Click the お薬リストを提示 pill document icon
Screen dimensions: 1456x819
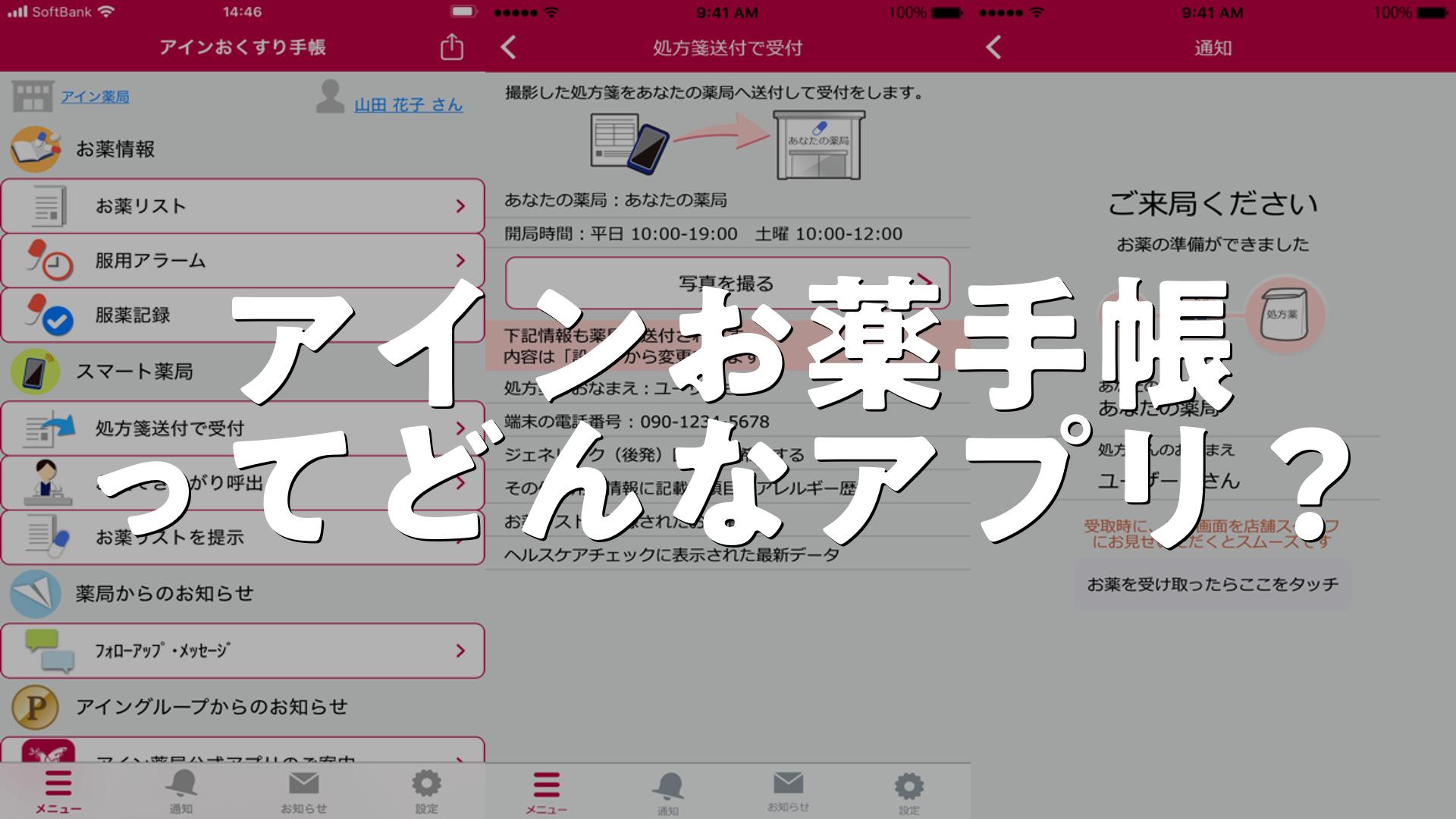48,537
